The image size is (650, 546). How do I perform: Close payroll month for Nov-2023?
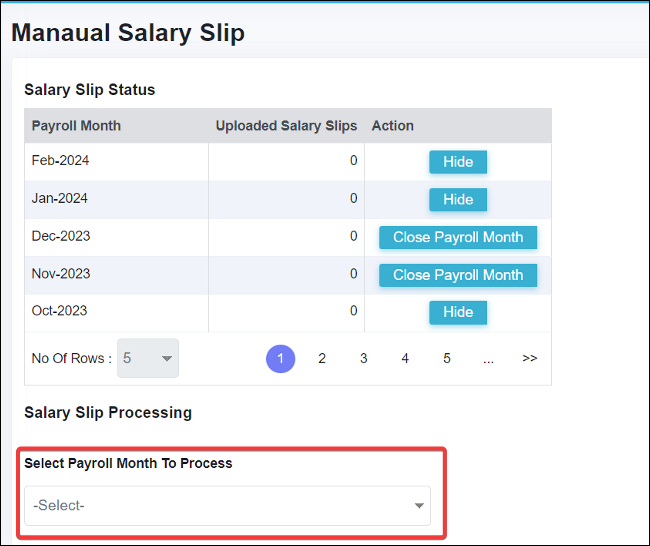[x=458, y=275]
